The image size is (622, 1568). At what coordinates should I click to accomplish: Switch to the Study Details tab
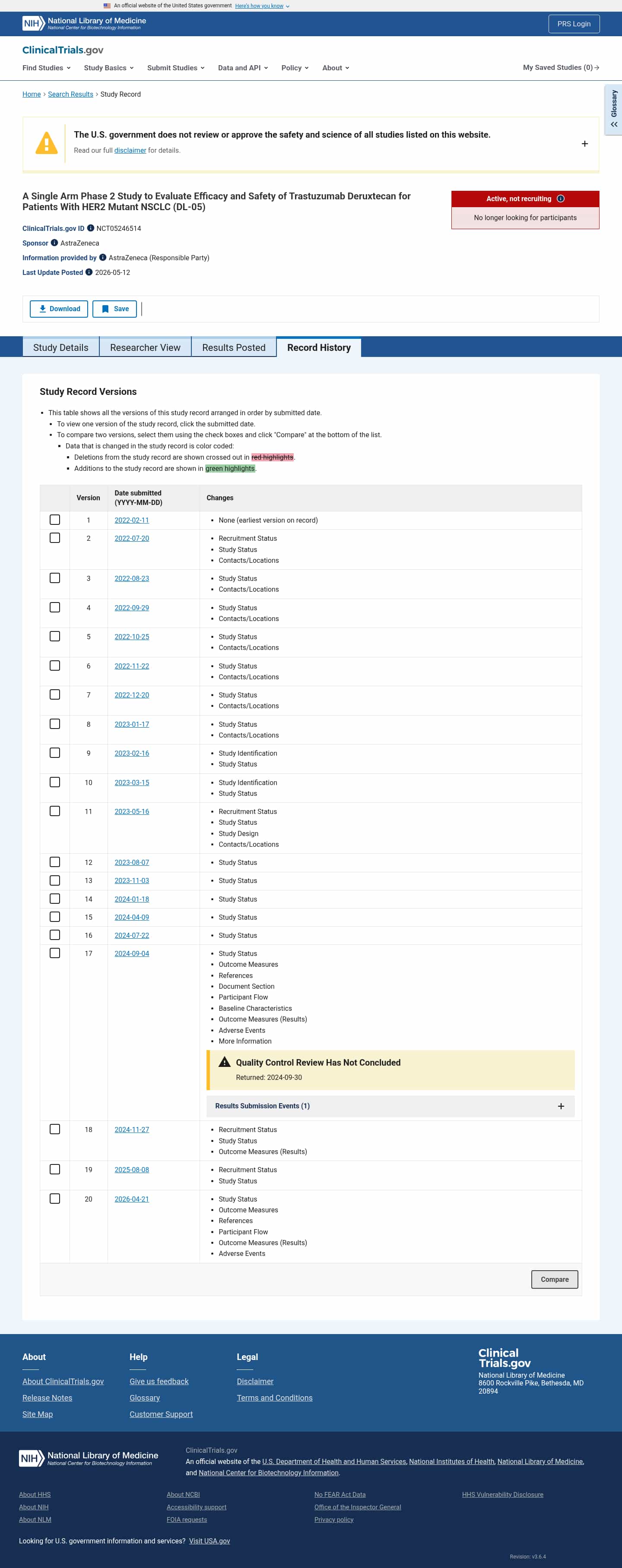pos(61,347)
